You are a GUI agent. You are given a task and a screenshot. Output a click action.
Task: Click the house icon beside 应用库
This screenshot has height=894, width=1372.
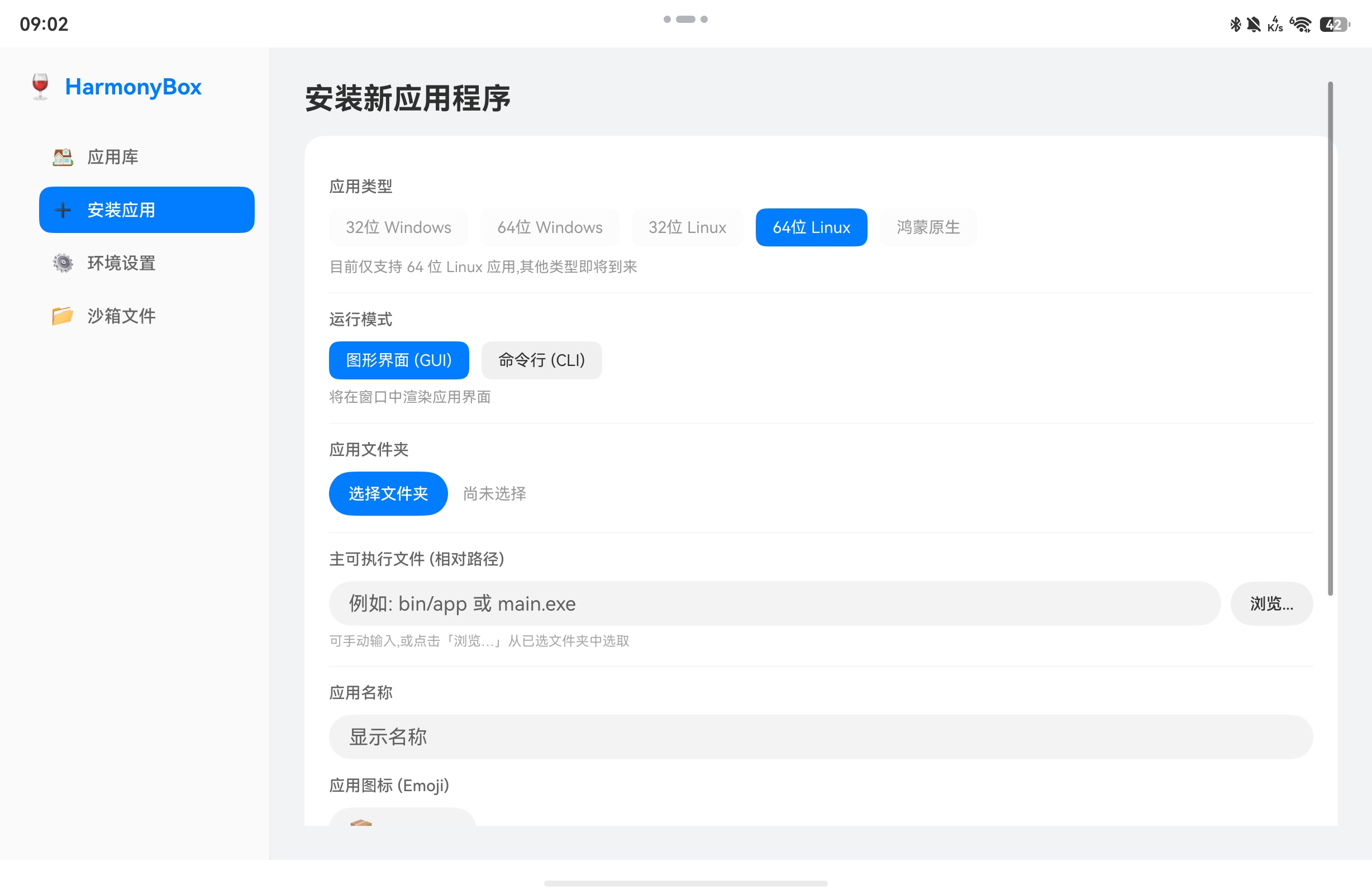(x=62, y=157)
